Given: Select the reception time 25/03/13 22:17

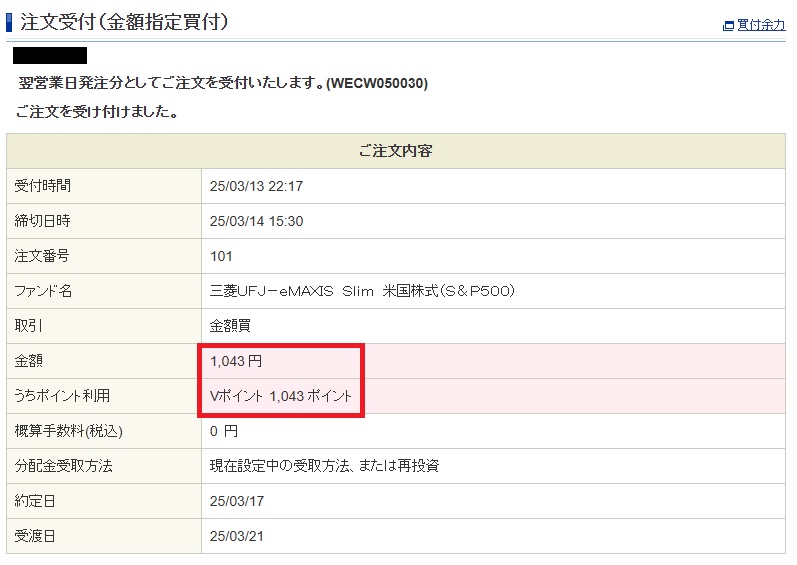Looking at the screenshot, I should point(256,186).
